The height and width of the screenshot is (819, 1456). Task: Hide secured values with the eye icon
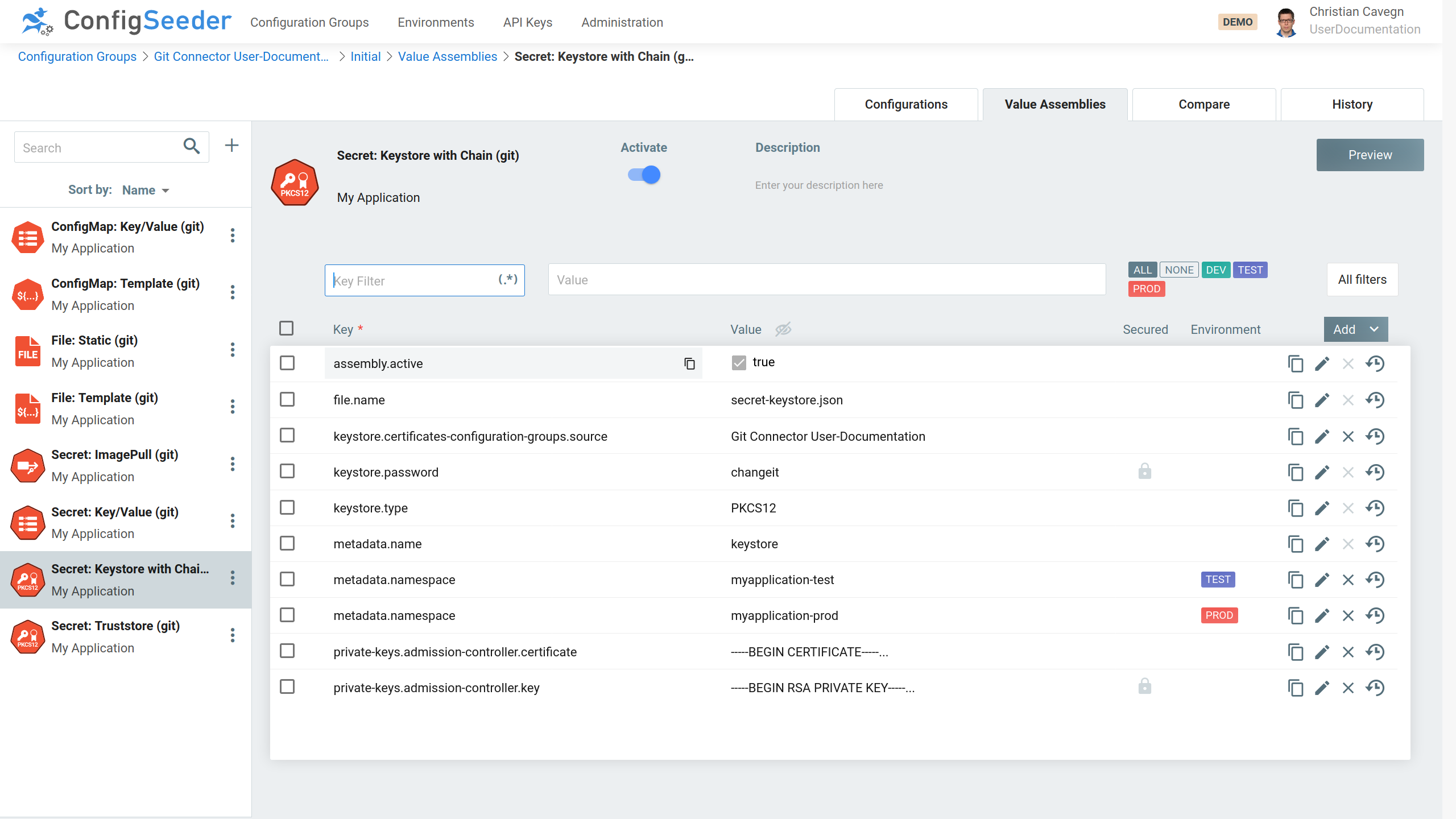[783, 329]
